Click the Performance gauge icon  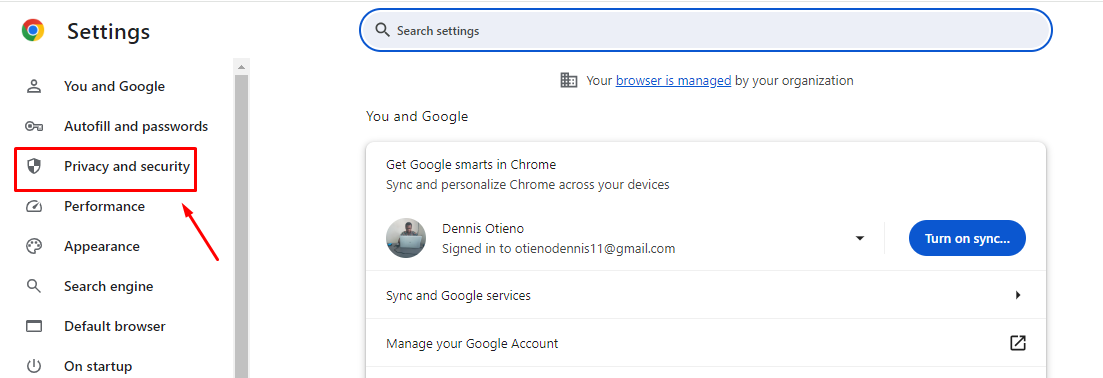click(x=34, y=206)
